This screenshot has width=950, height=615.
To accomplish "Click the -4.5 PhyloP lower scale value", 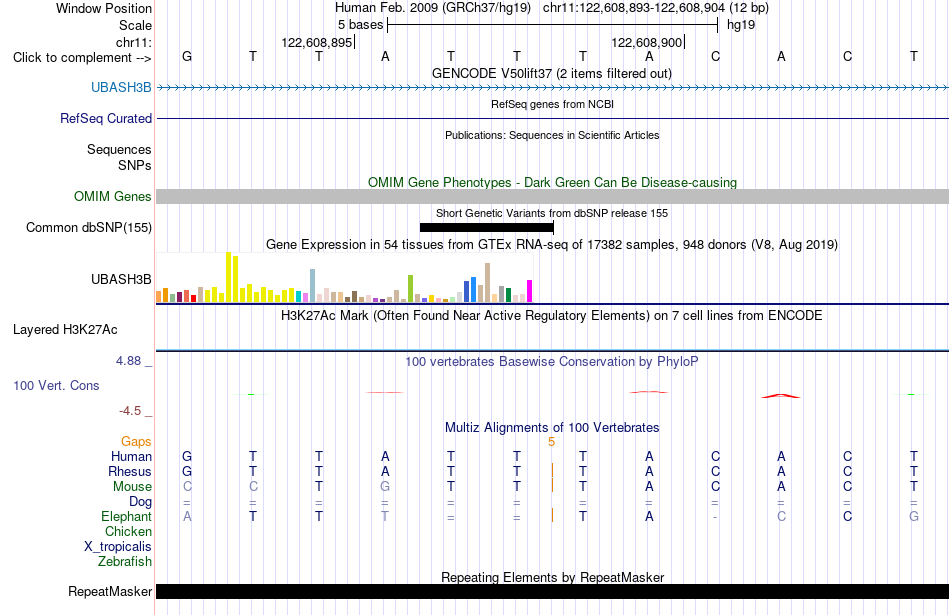I will pos(130,411).
